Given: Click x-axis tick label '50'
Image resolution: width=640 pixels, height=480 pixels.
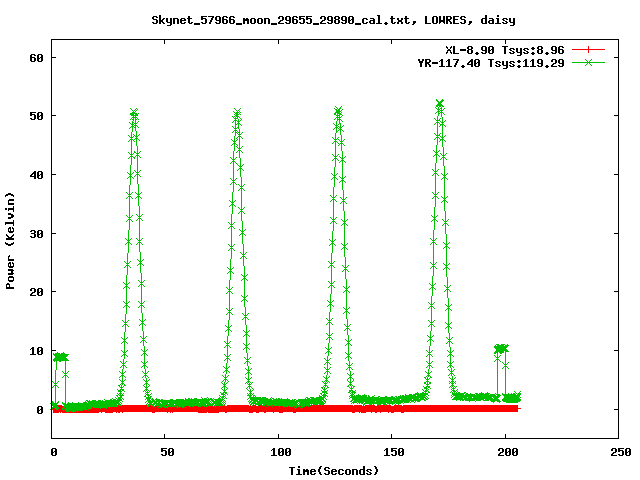Looking at the screenshot, I should pos(167,452).
